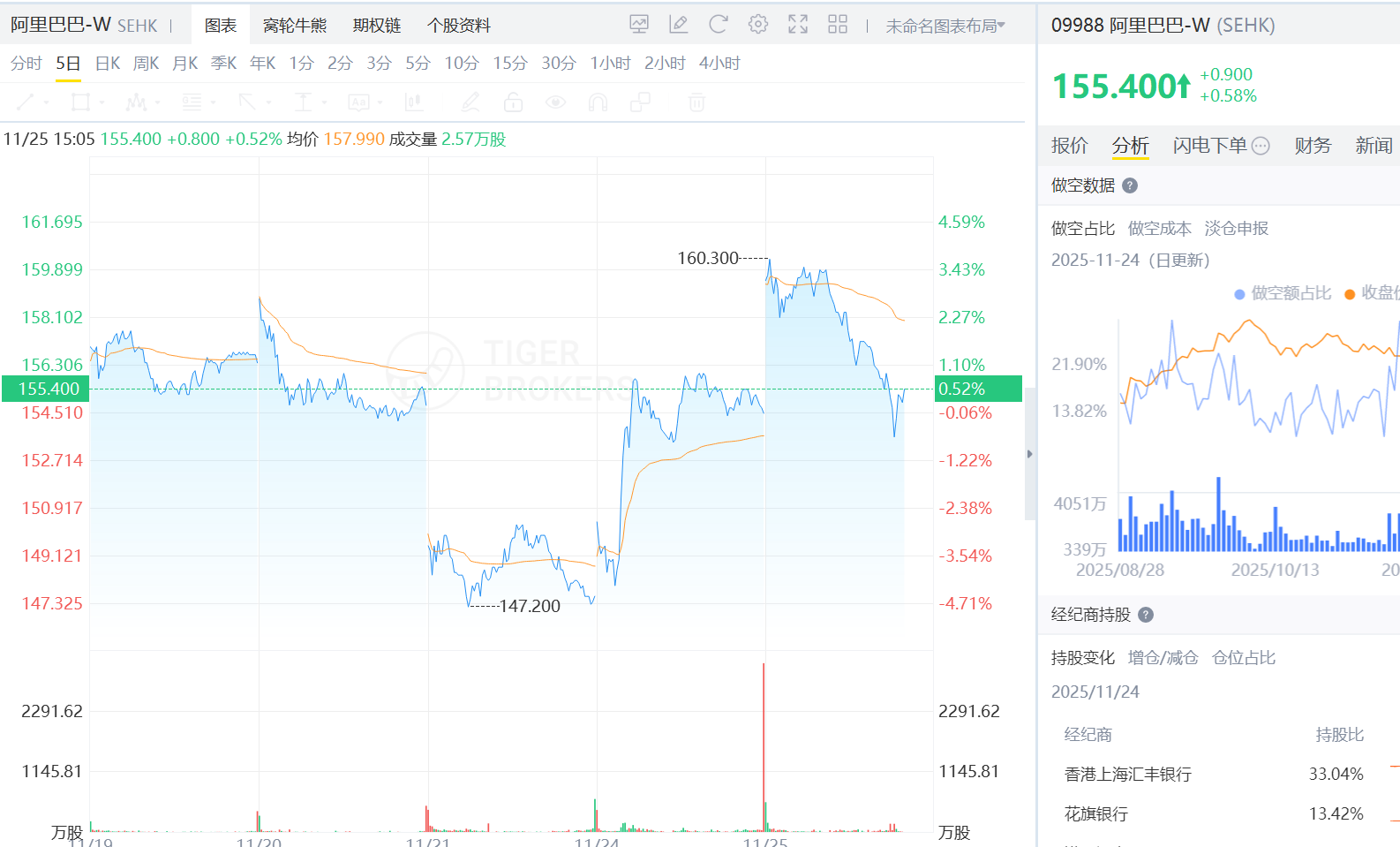Screen dimensions: 1400x847
Task: Select the wave pattern drawing tool
Action: (x=135, y=102)
